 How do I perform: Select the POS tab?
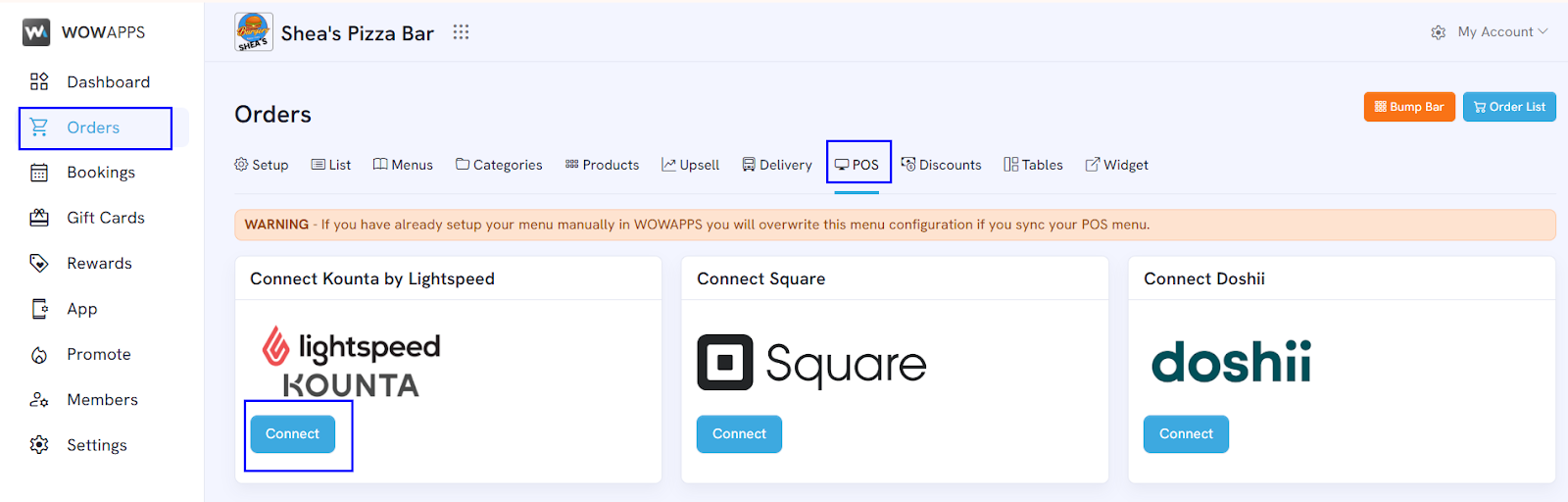857,165
